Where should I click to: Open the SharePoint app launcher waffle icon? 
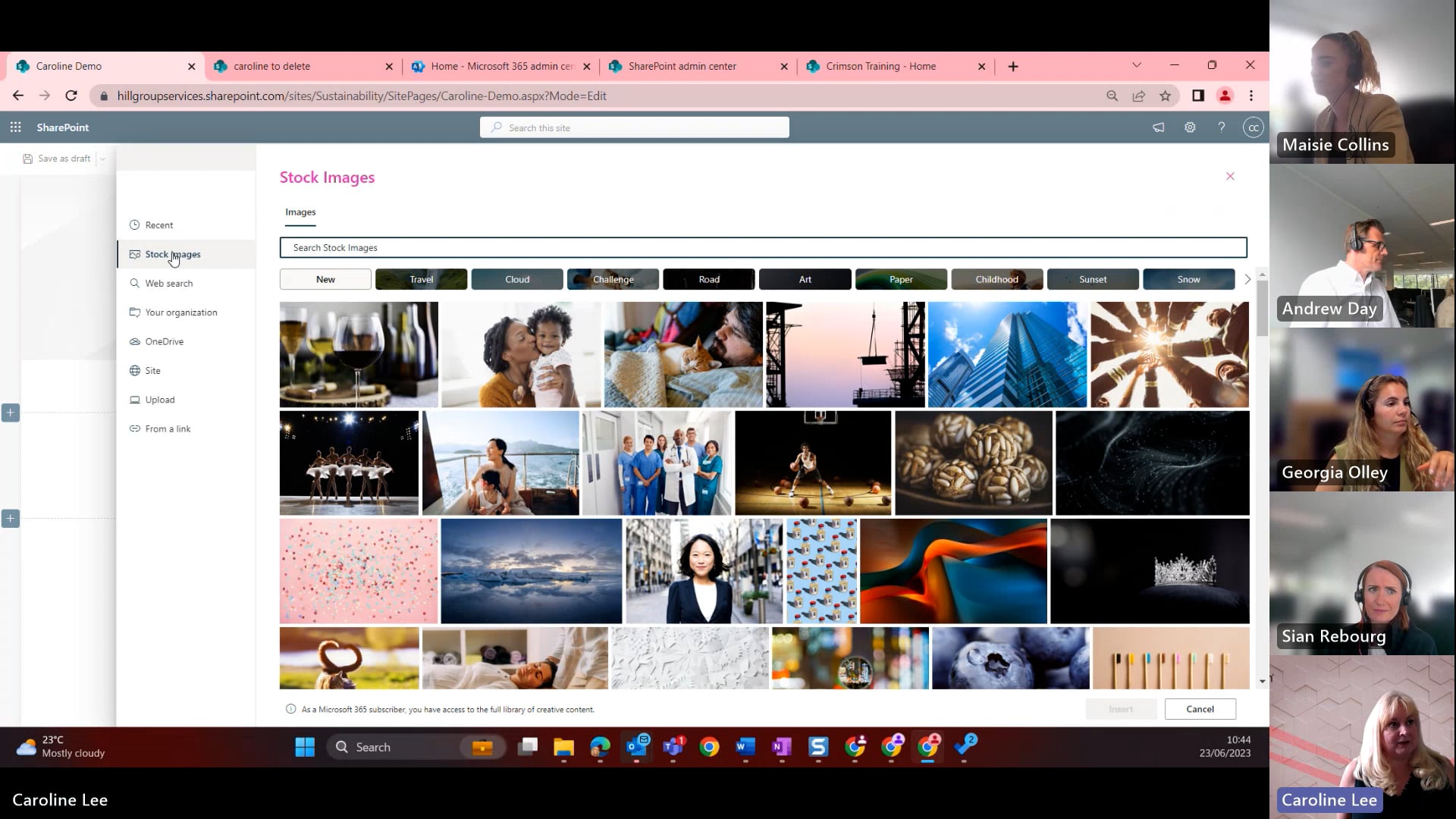[15, 127]
